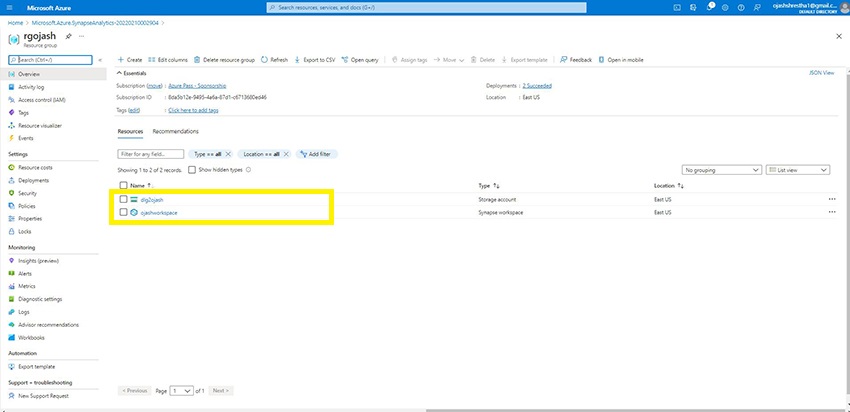Click Export to CSV
850x412 pixels.
315,60
